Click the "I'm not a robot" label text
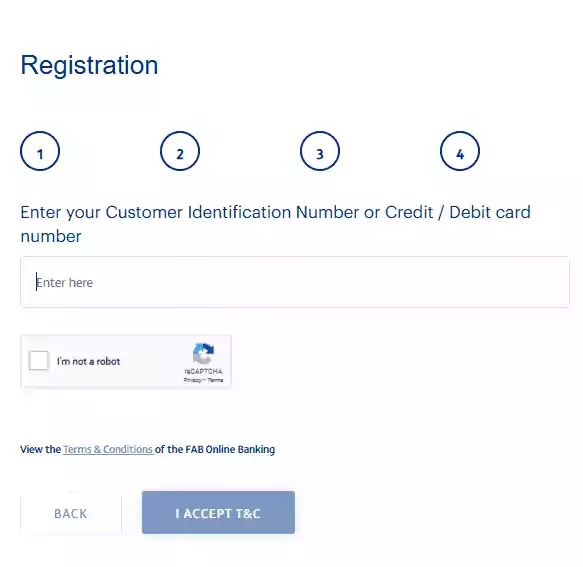The image size is (583, 567). (88, 361)
